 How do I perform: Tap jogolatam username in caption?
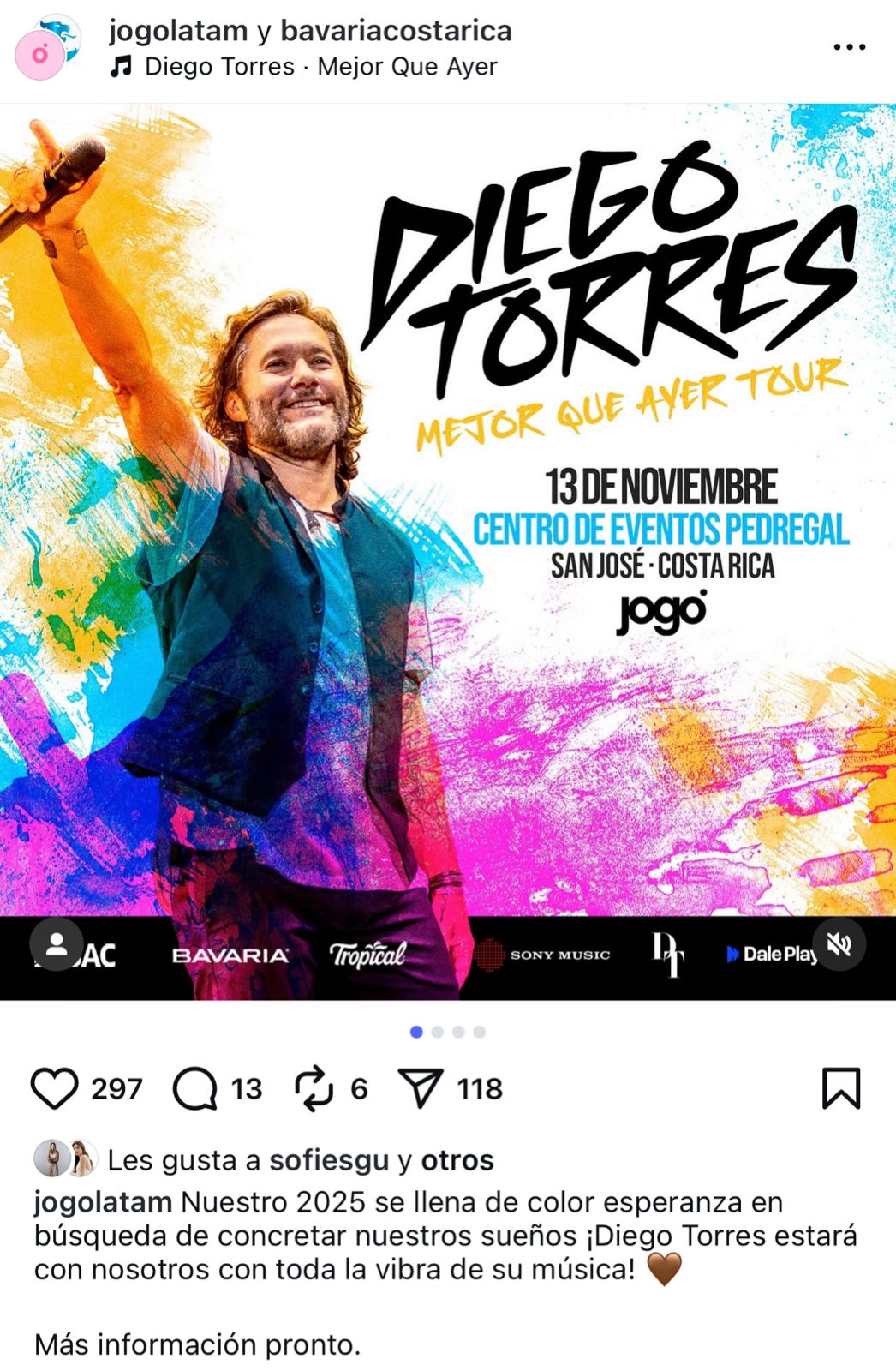103,1202
